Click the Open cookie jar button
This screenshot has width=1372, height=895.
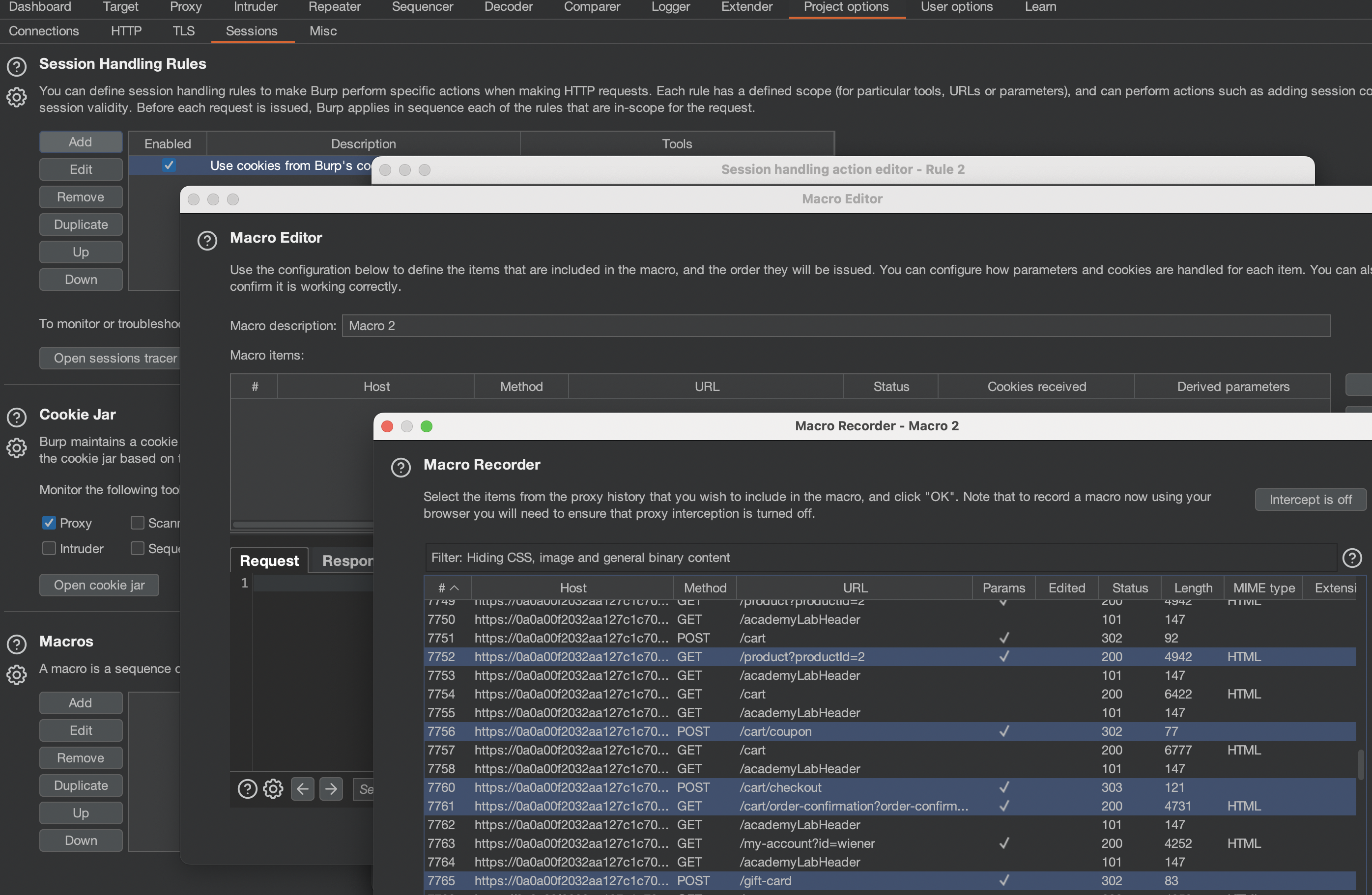tap(99, 586)
